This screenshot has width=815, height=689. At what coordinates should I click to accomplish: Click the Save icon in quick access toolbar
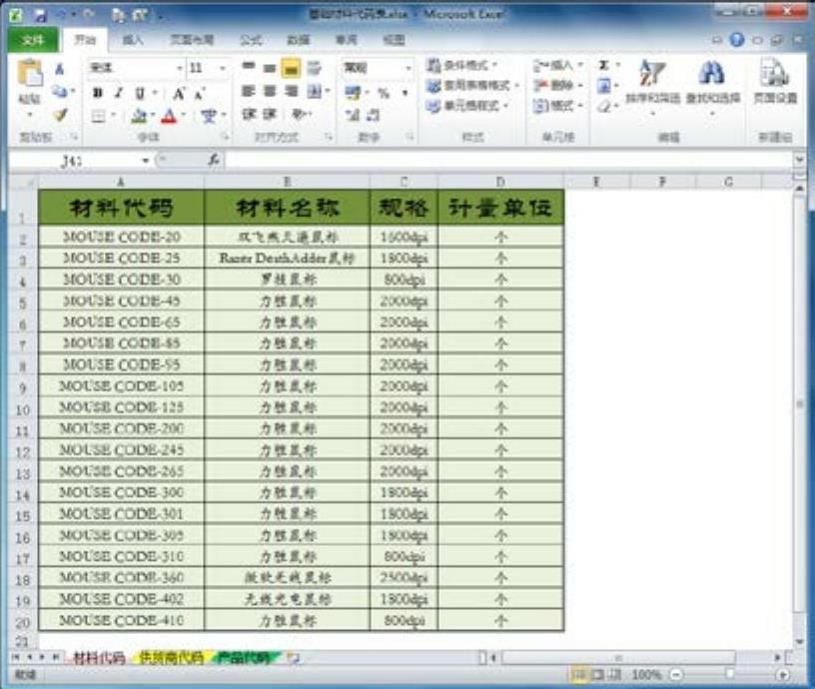tap(40, 15)
